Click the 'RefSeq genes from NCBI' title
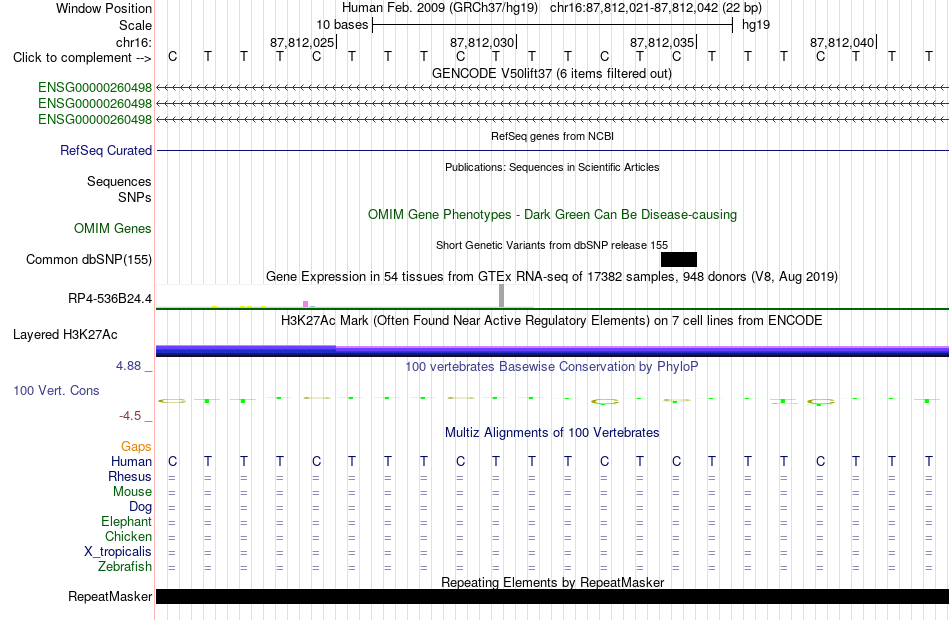Image resolution: width=950 pixels, height=620 pixels. (x=552, y=136)
